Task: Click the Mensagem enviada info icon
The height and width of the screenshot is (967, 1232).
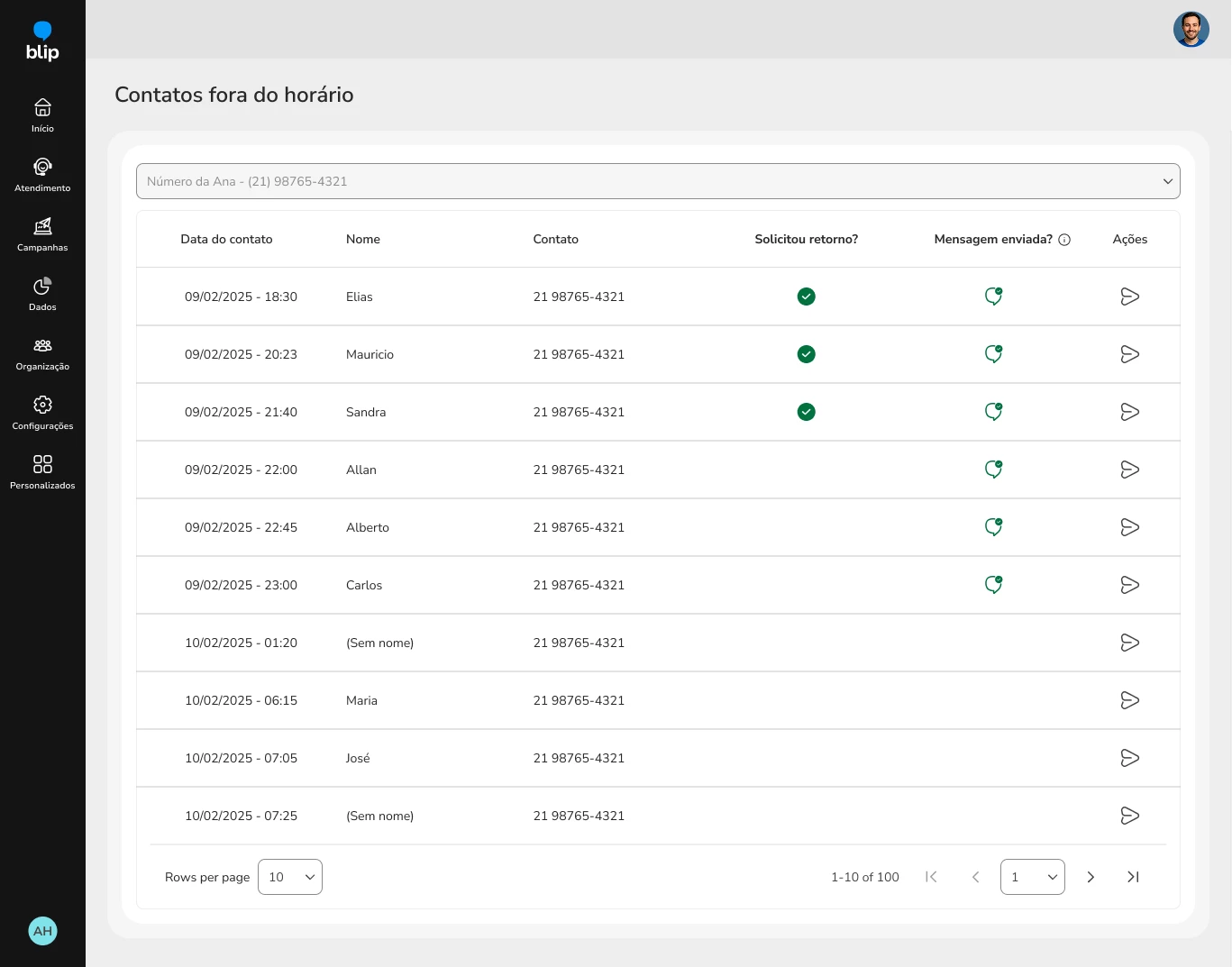Action: (x=1064, y=240)
